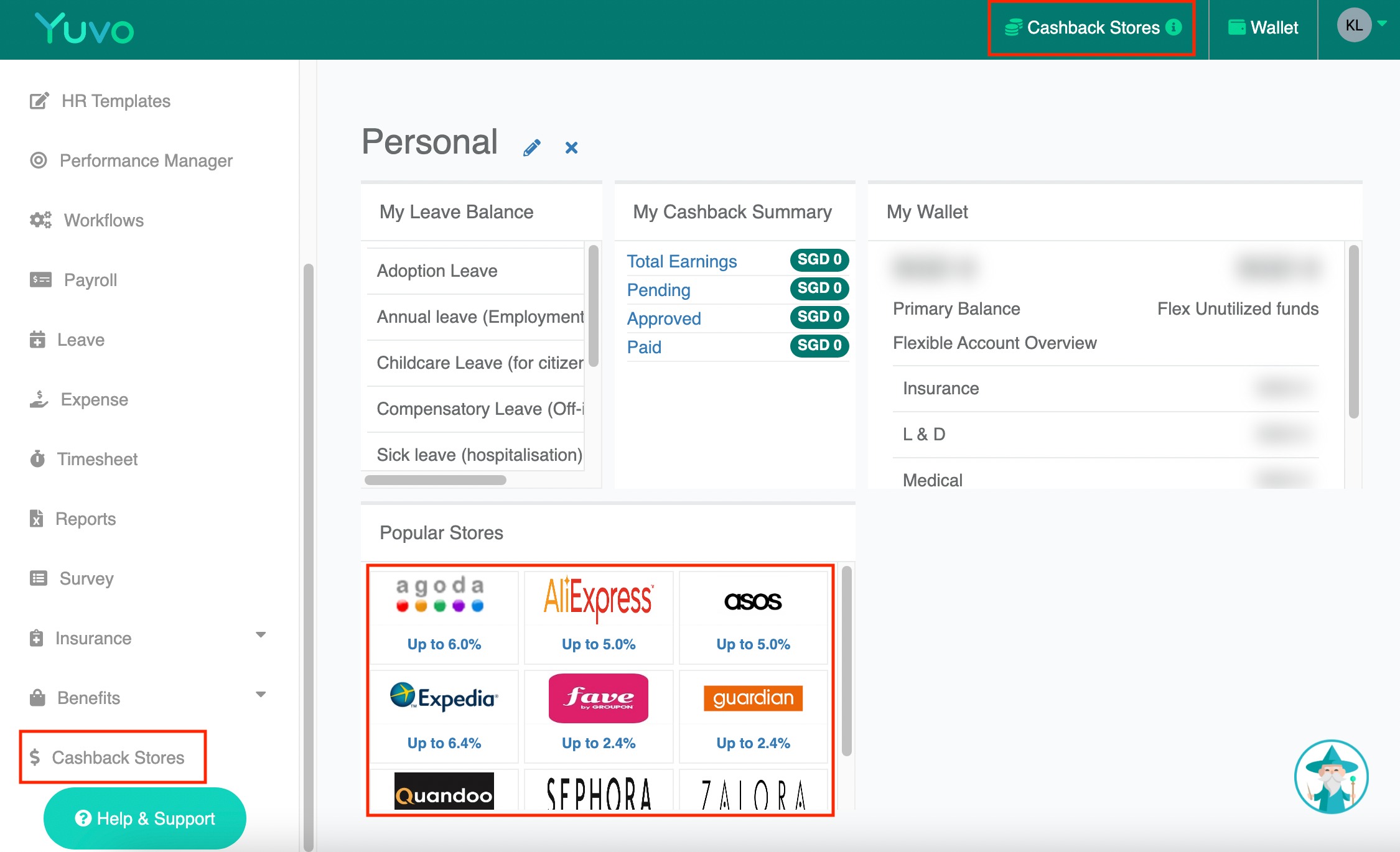Open the agoda store tile

(444, 617)
